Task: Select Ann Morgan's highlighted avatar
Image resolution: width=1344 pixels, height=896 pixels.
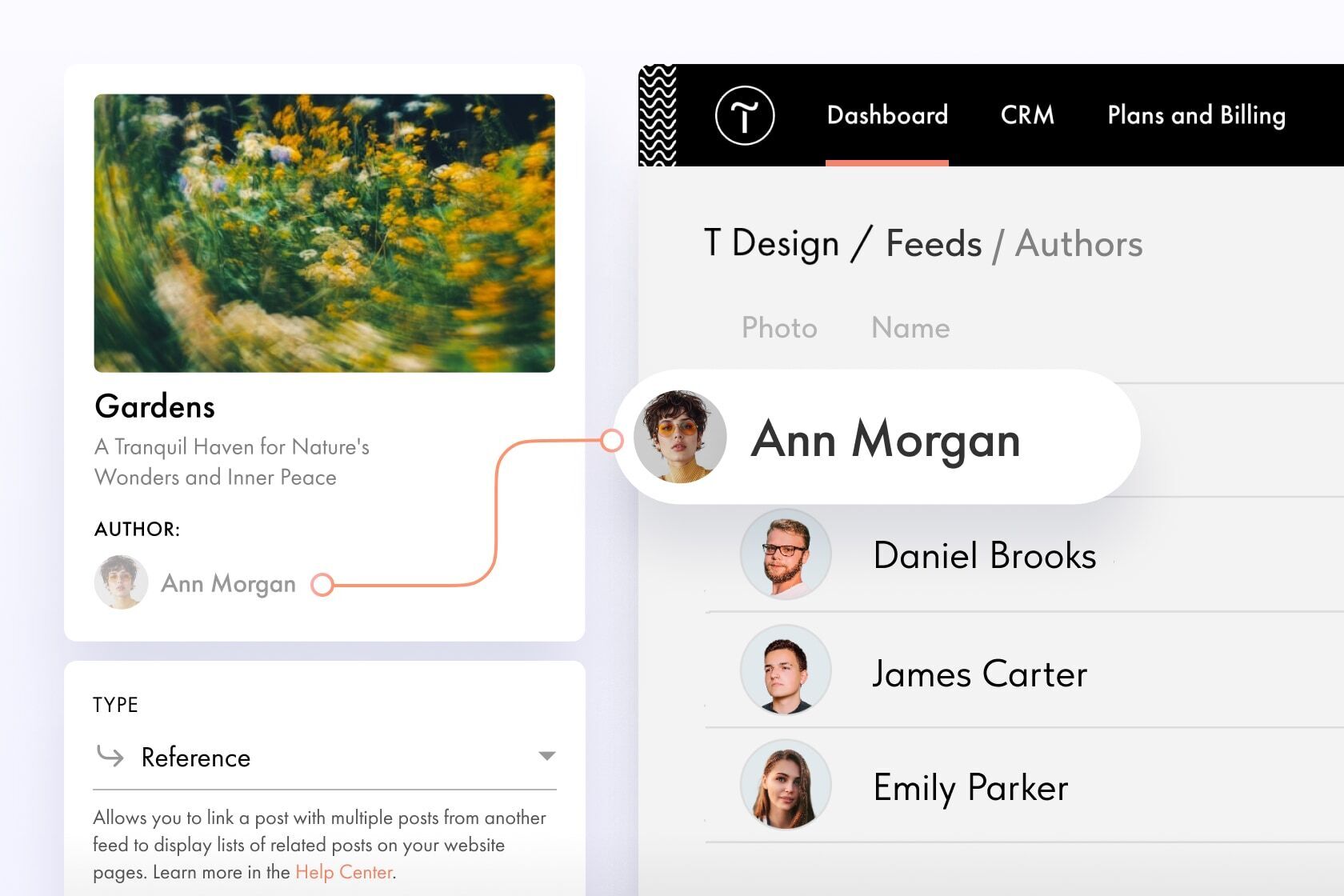Action: 680,437
